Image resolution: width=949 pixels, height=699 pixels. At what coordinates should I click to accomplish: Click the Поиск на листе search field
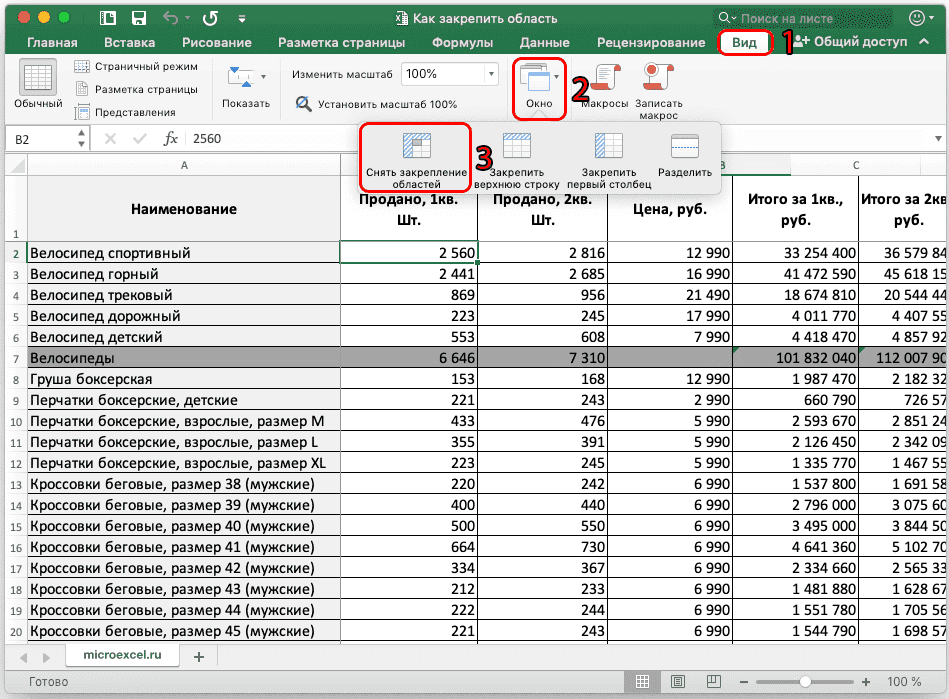(x=790, y=17)
